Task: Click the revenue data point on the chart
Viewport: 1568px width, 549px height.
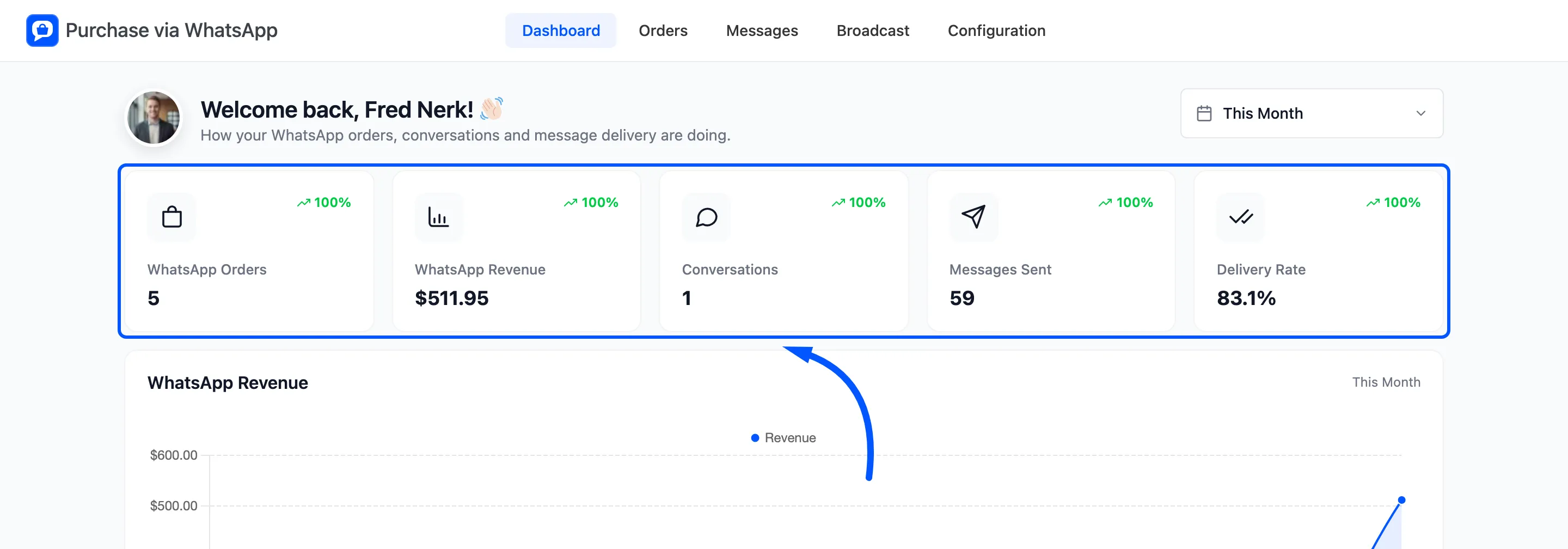Action: 1401,501
